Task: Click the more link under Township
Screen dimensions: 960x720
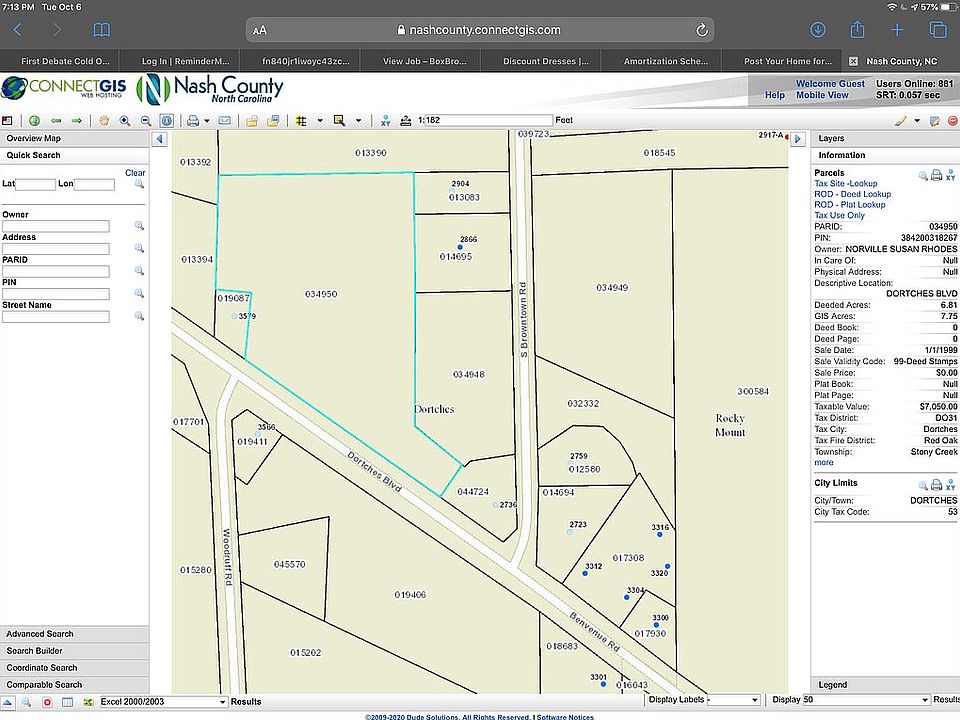Action: pyautogui.click(x=823, y=463)
